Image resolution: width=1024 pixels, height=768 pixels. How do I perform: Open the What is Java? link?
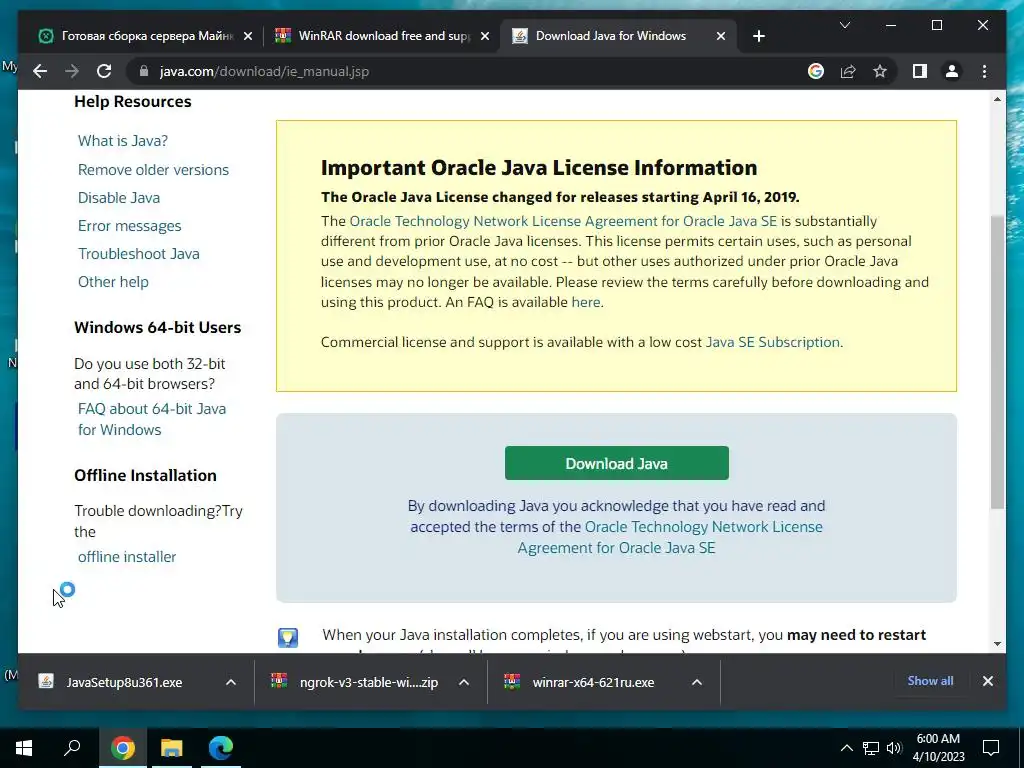tap(123, 140)
